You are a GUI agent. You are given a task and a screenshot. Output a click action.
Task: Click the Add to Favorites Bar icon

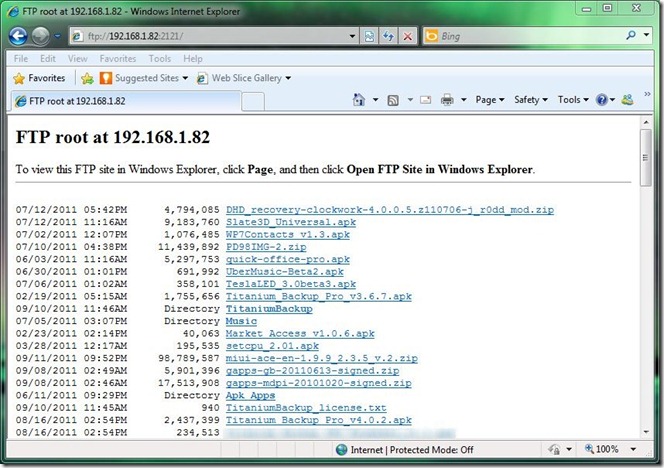(87, 78)
